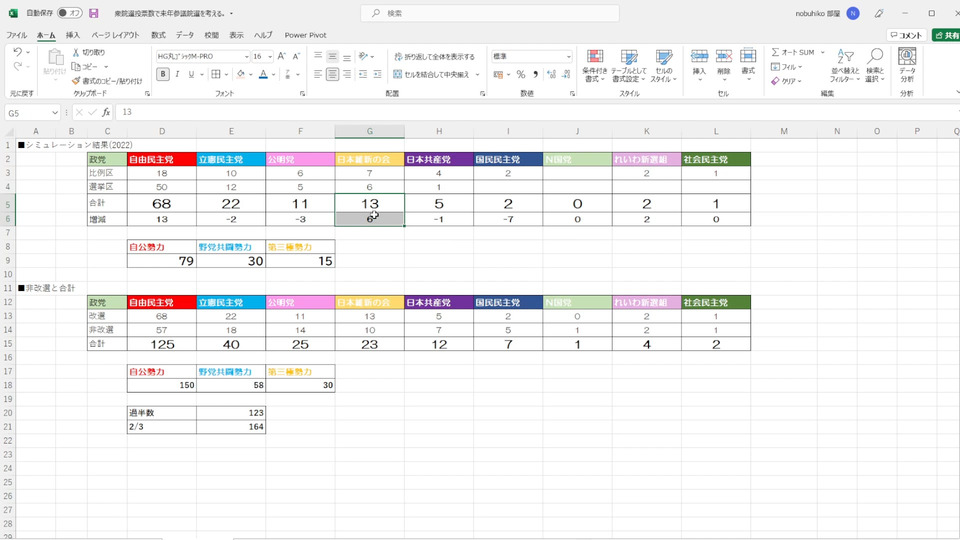Click the Comma Style icon
Viewport: 960px width, 540px height.
coord(535,74)
